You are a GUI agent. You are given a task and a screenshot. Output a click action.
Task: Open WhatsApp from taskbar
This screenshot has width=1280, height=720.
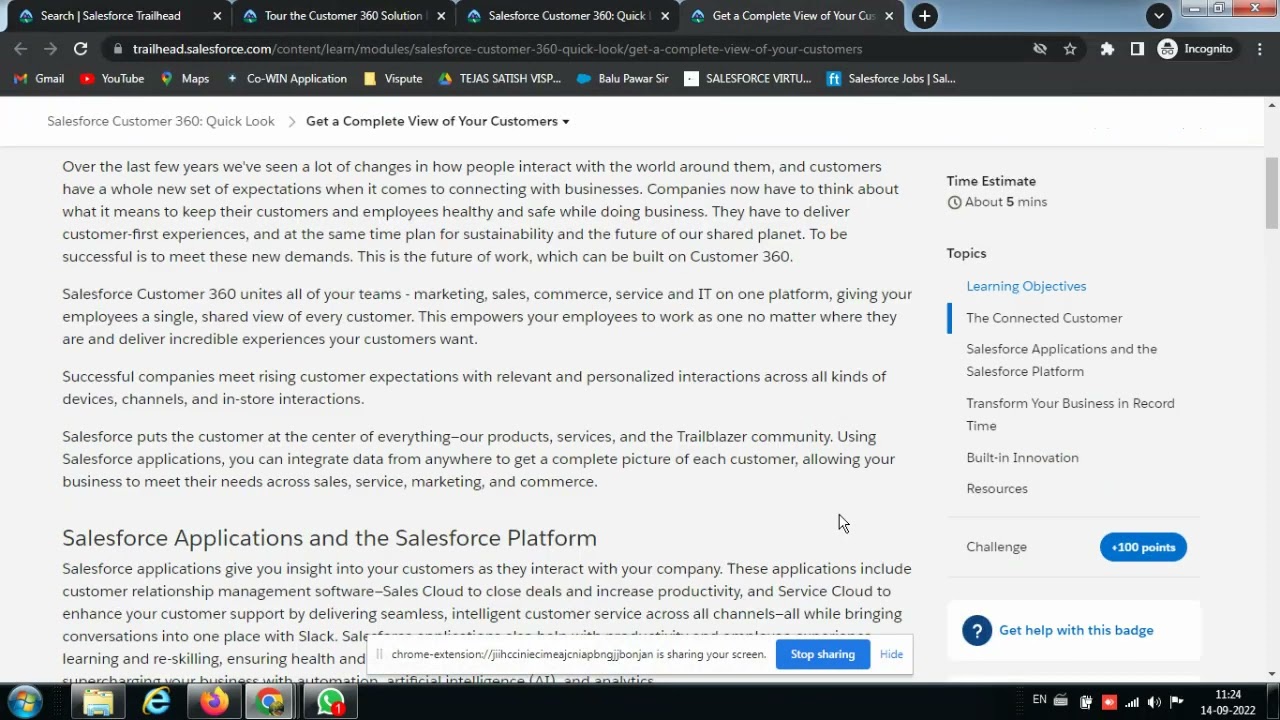(x=329, y=702)
